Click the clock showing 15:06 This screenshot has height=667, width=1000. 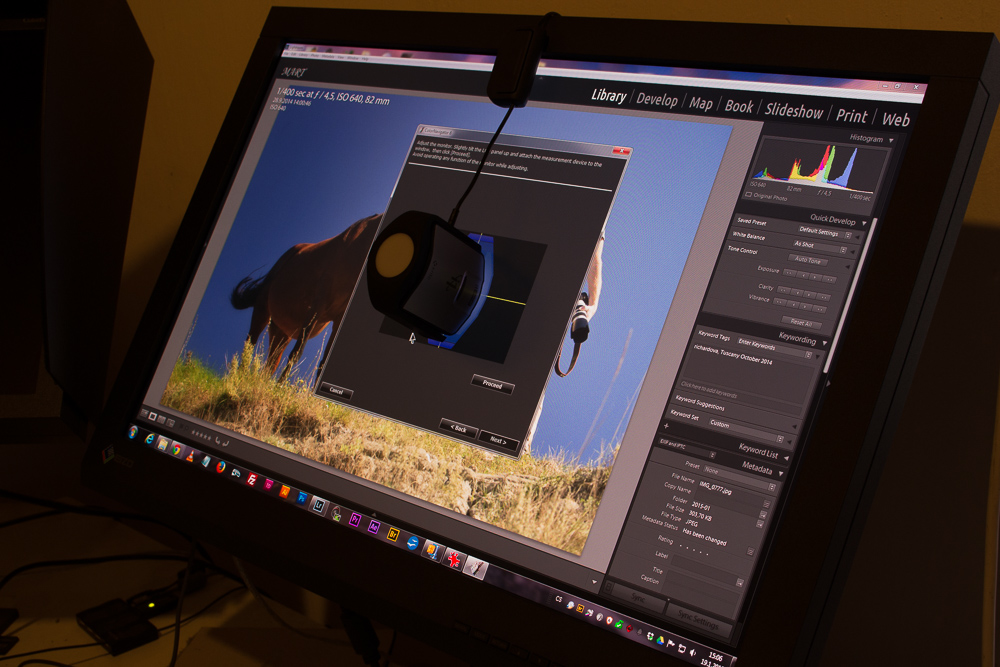pos(716,657)
